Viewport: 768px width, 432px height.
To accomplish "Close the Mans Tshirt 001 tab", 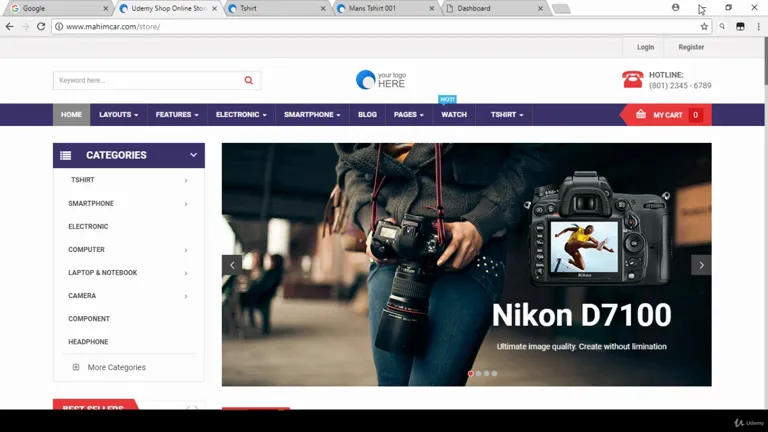I will [432, 8].
